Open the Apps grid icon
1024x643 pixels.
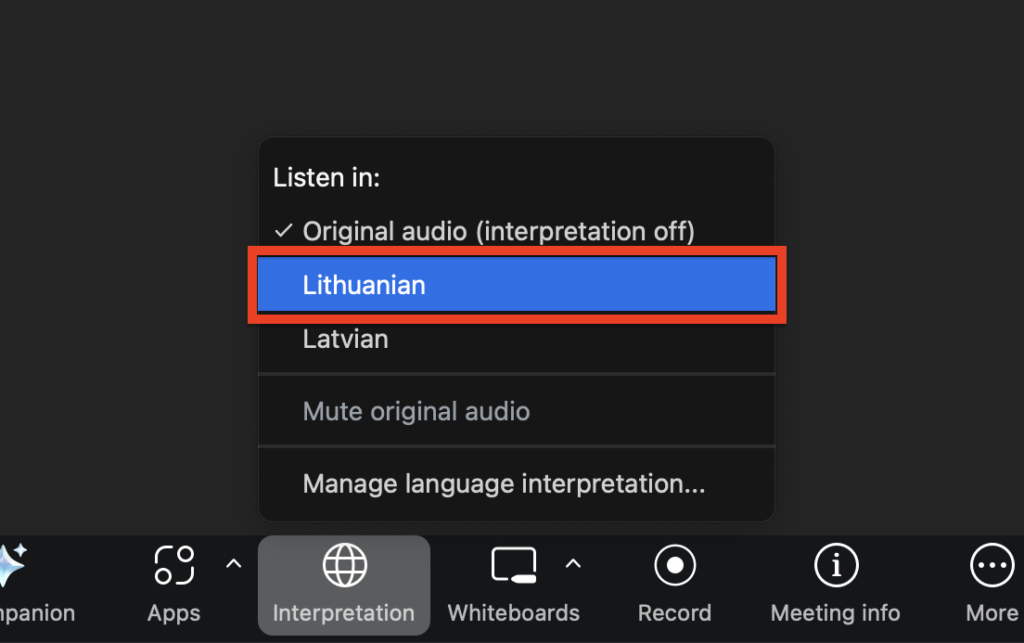coord(174,565)
